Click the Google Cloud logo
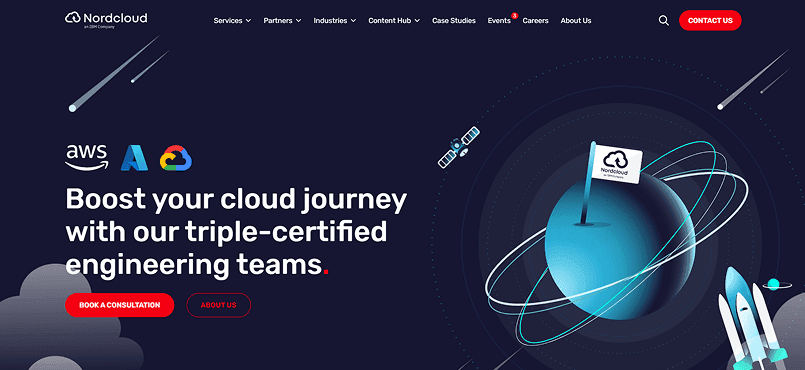805x370 pixels. point(176,158)
